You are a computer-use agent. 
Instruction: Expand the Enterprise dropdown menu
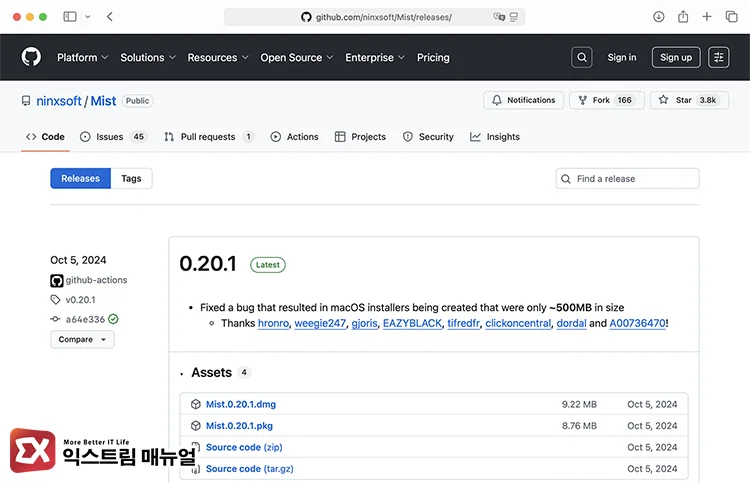375,57
